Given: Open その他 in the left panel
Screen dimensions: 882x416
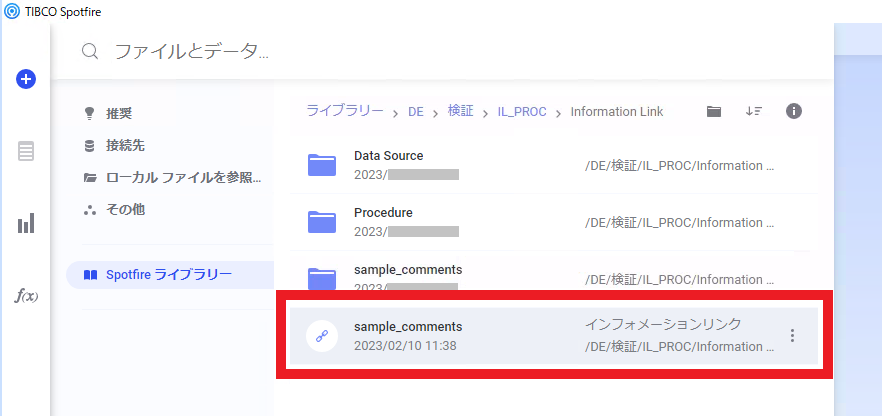Looking at the screenshot, I should point(125,210).
